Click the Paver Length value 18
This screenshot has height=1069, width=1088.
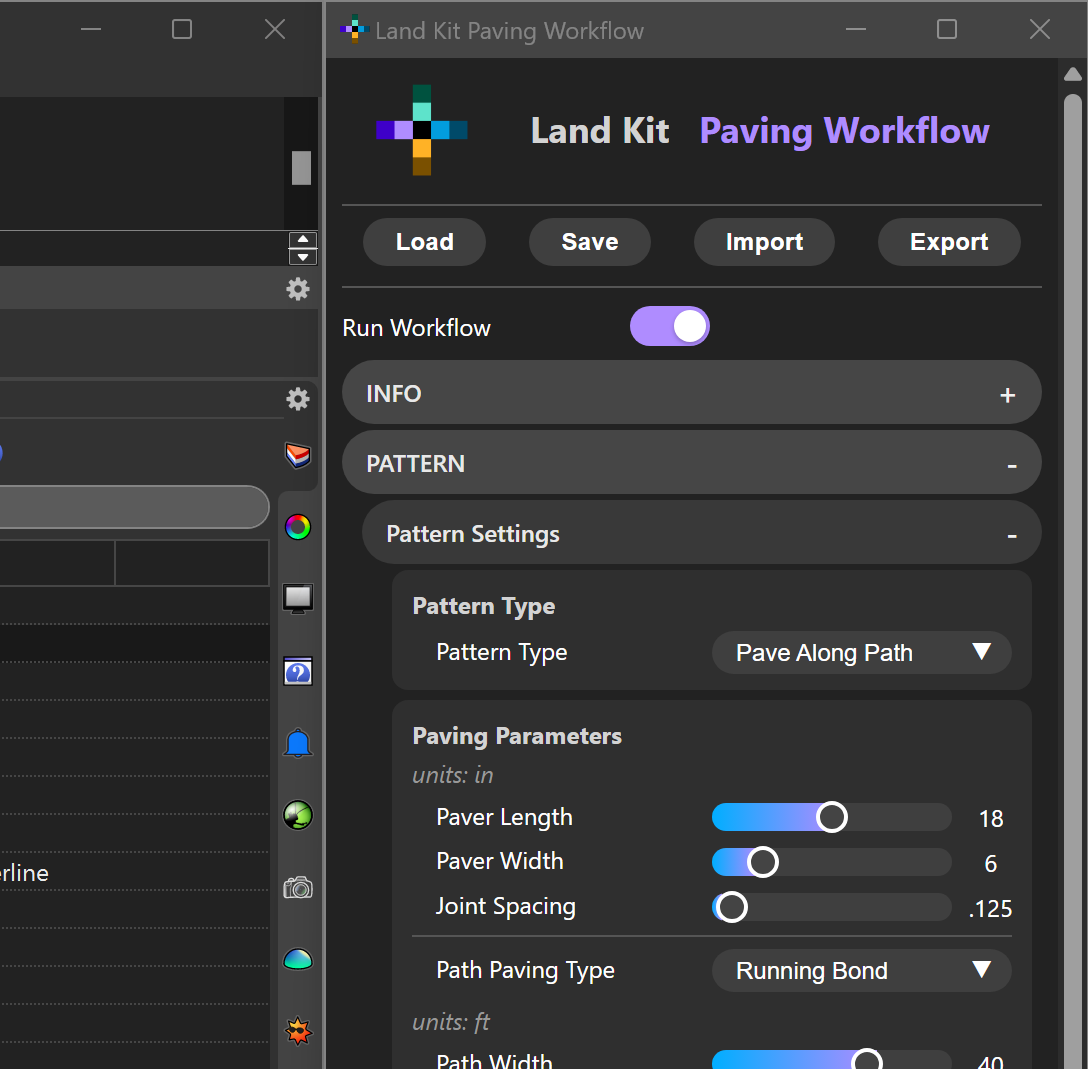coord(991,819)
